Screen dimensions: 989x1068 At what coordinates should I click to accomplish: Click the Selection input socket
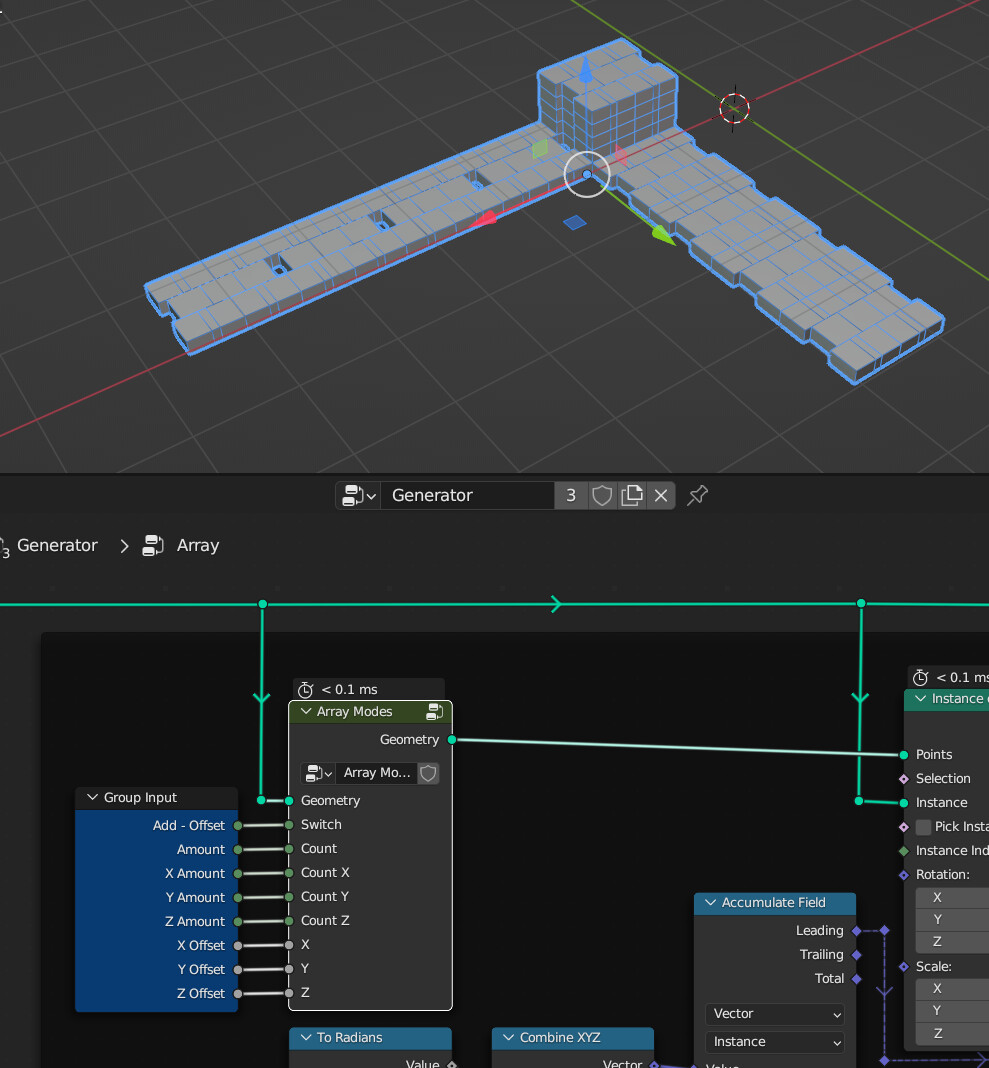pos(904,779)
